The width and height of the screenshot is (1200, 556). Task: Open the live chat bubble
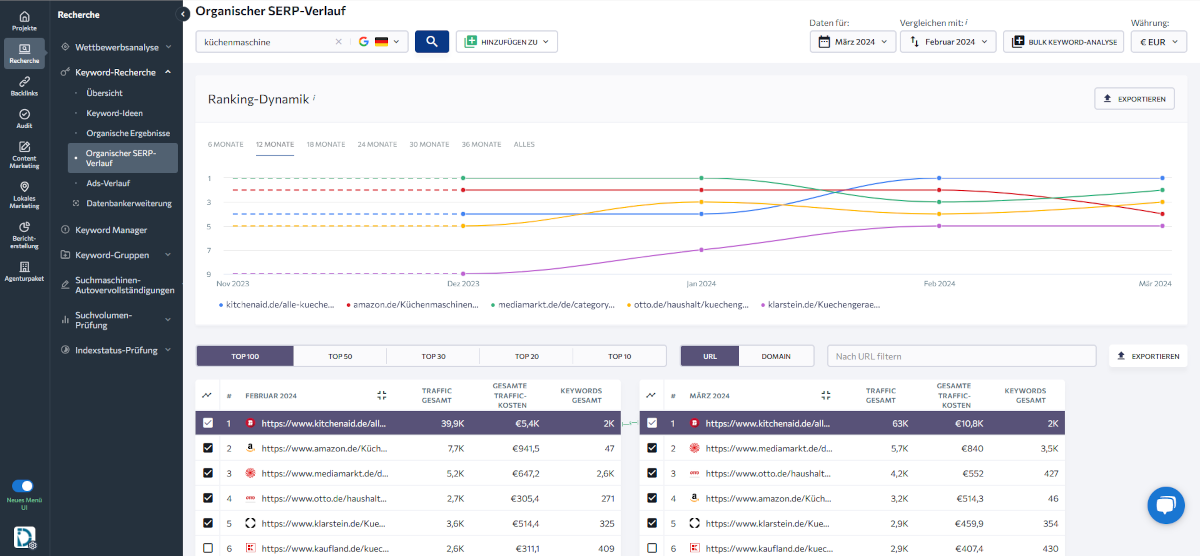tap(1164, 506)
